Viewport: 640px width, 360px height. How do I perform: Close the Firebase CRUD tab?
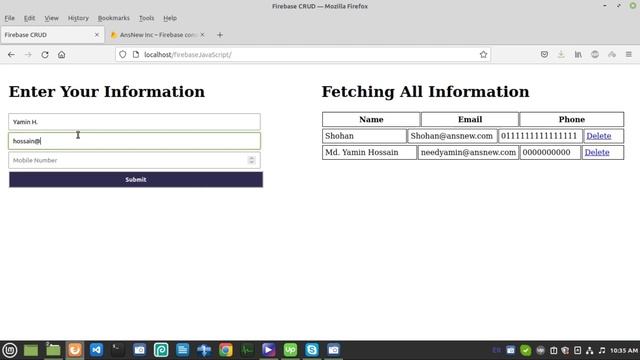click(x=97, y=35)
